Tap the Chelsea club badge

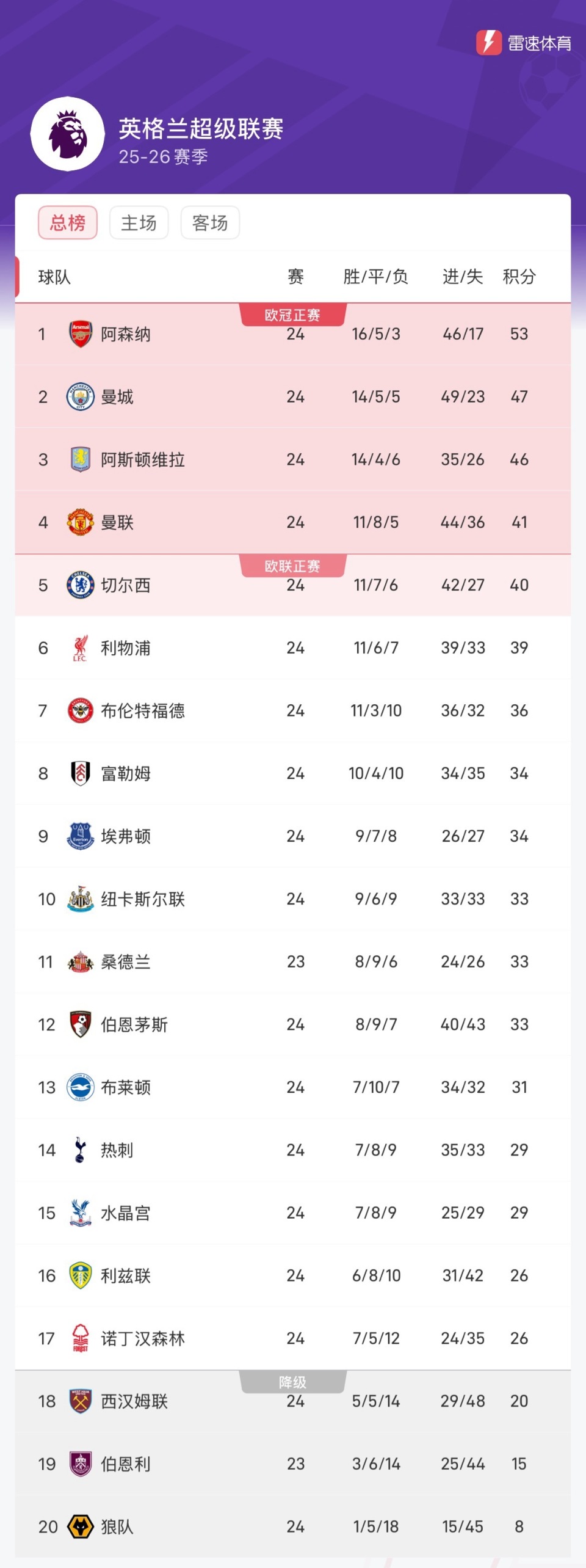81,585
